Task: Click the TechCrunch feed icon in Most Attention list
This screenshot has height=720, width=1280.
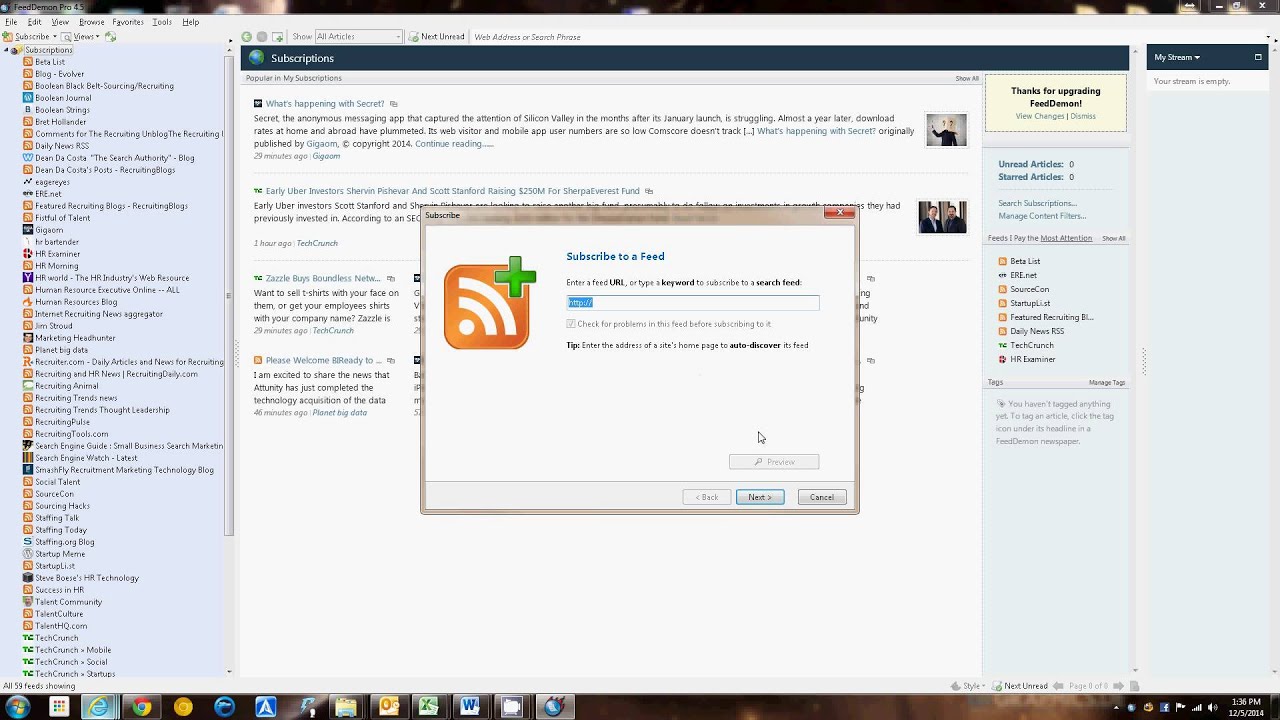Action: pyautogui.click(x=1002, y=345)
